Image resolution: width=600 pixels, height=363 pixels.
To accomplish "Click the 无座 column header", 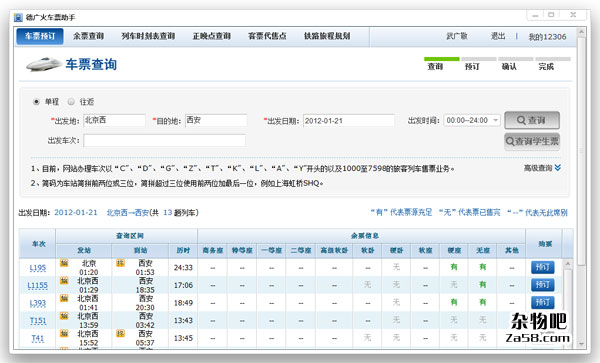I will [x=483, y=251].
